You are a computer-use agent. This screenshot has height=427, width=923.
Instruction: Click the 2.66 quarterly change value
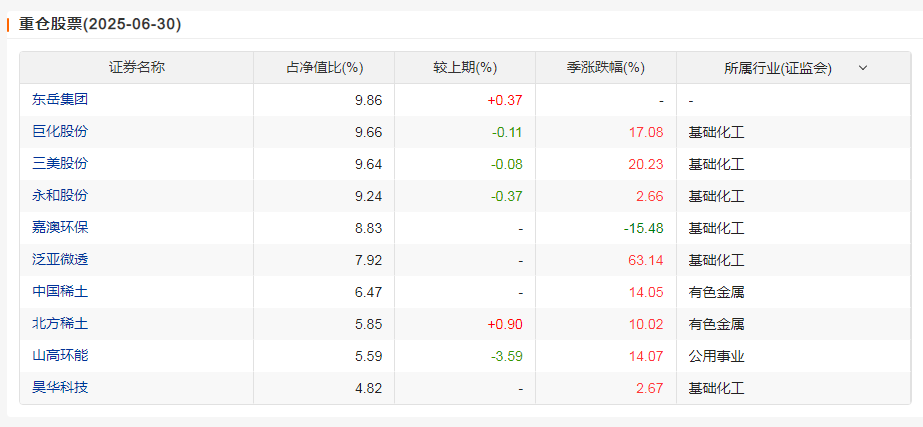649,197
